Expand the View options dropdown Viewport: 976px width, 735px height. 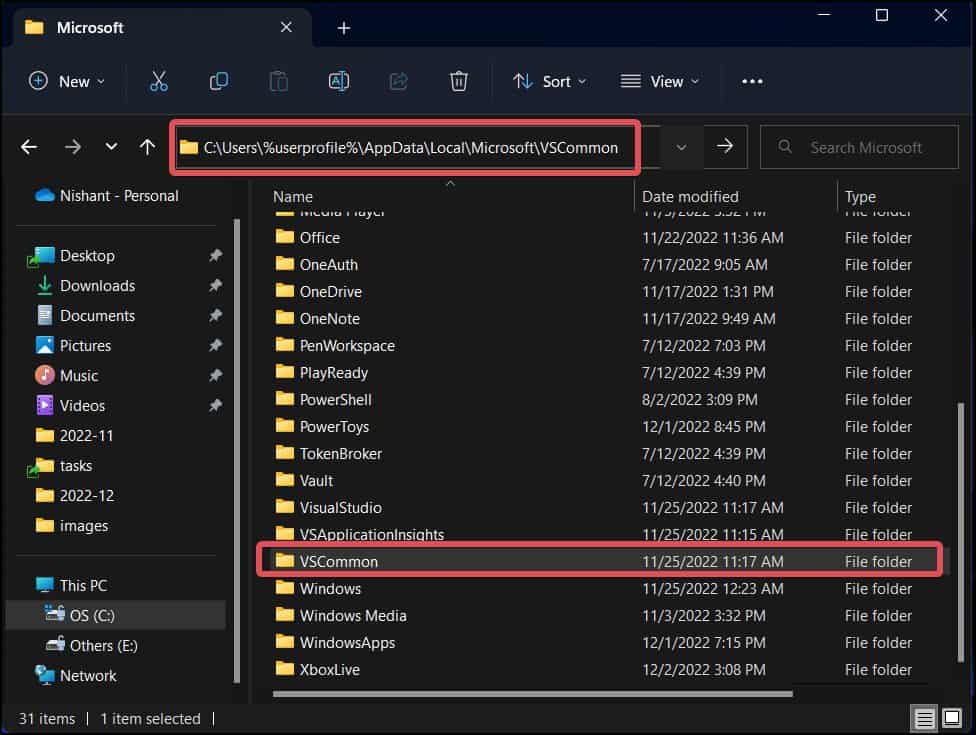coord(660,82)
